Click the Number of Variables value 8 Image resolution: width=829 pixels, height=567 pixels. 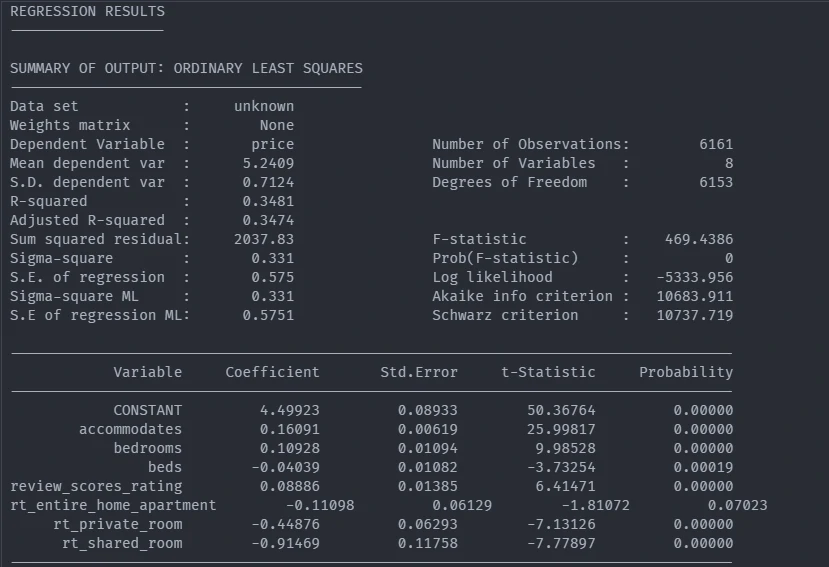point(729,163)
